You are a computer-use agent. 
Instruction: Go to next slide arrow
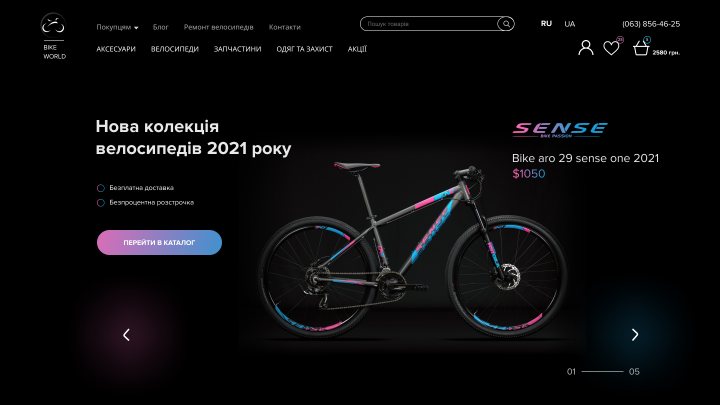coord(635,335)
